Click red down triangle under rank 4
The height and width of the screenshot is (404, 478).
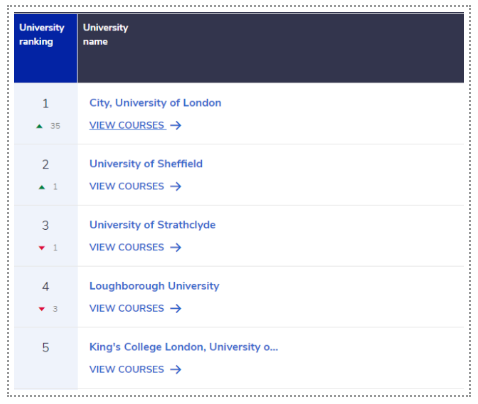click(42, 309)
